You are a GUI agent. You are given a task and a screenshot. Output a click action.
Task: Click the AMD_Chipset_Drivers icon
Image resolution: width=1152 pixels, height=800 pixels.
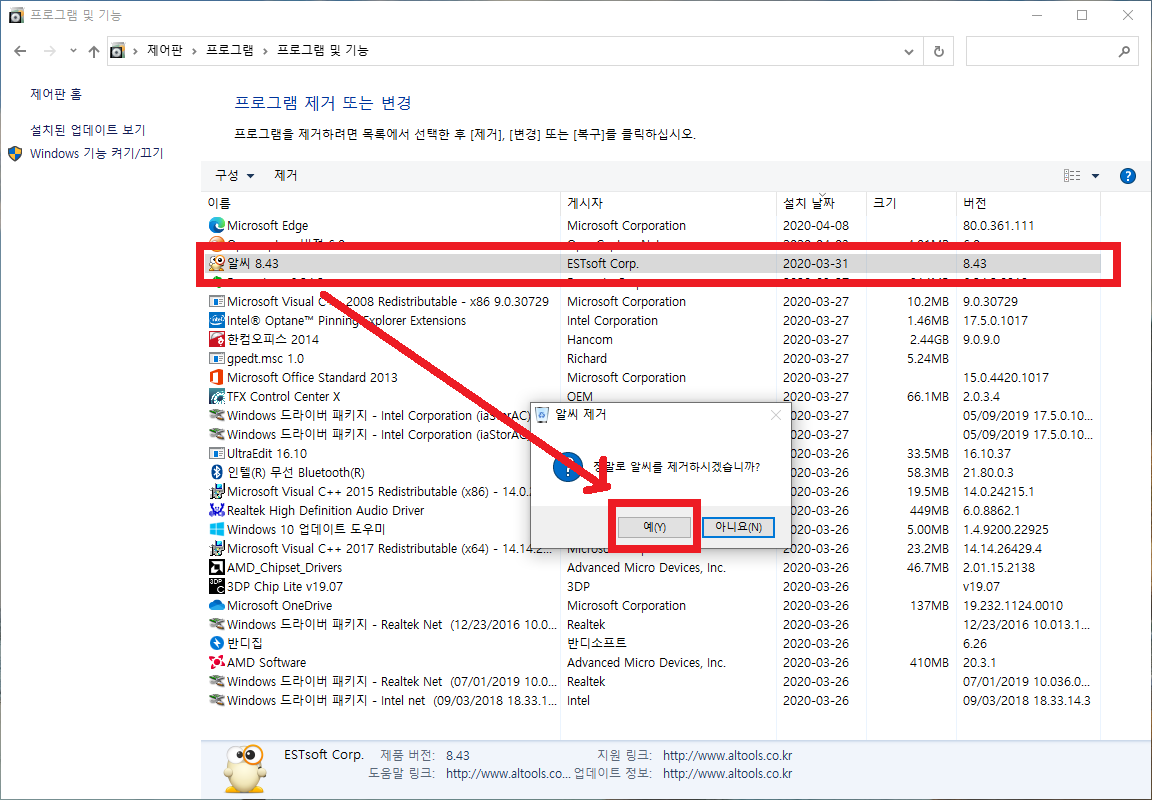pyautogui.click(x=216, y=567)
